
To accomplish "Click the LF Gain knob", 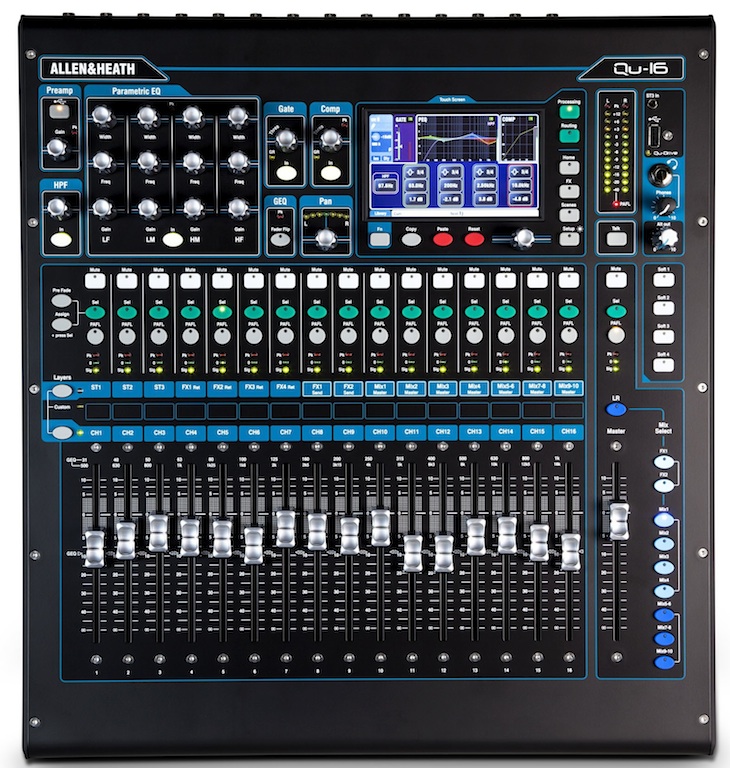I will click(102, 208).
